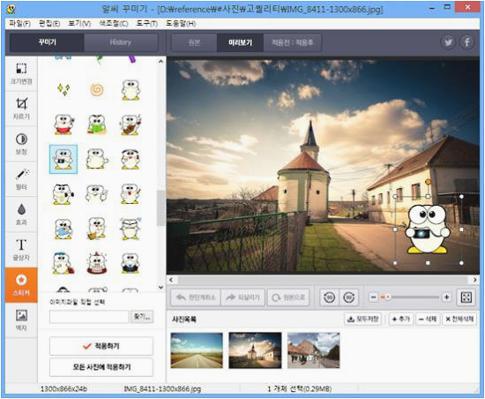Click preview horizontal scroll right arrow
485x399 pixels.
475,279
